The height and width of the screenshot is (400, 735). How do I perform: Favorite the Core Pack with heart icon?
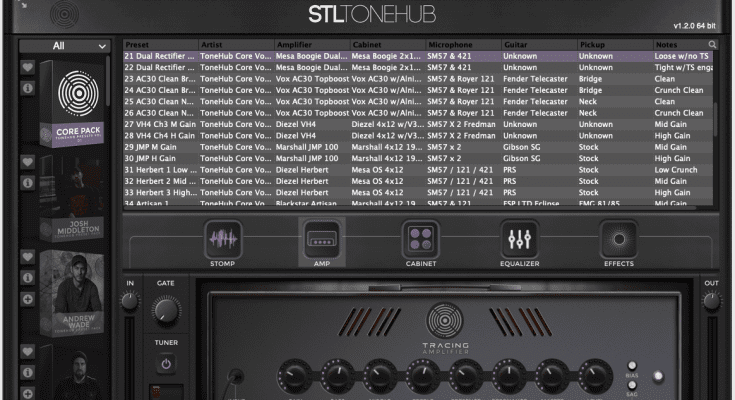28,67
